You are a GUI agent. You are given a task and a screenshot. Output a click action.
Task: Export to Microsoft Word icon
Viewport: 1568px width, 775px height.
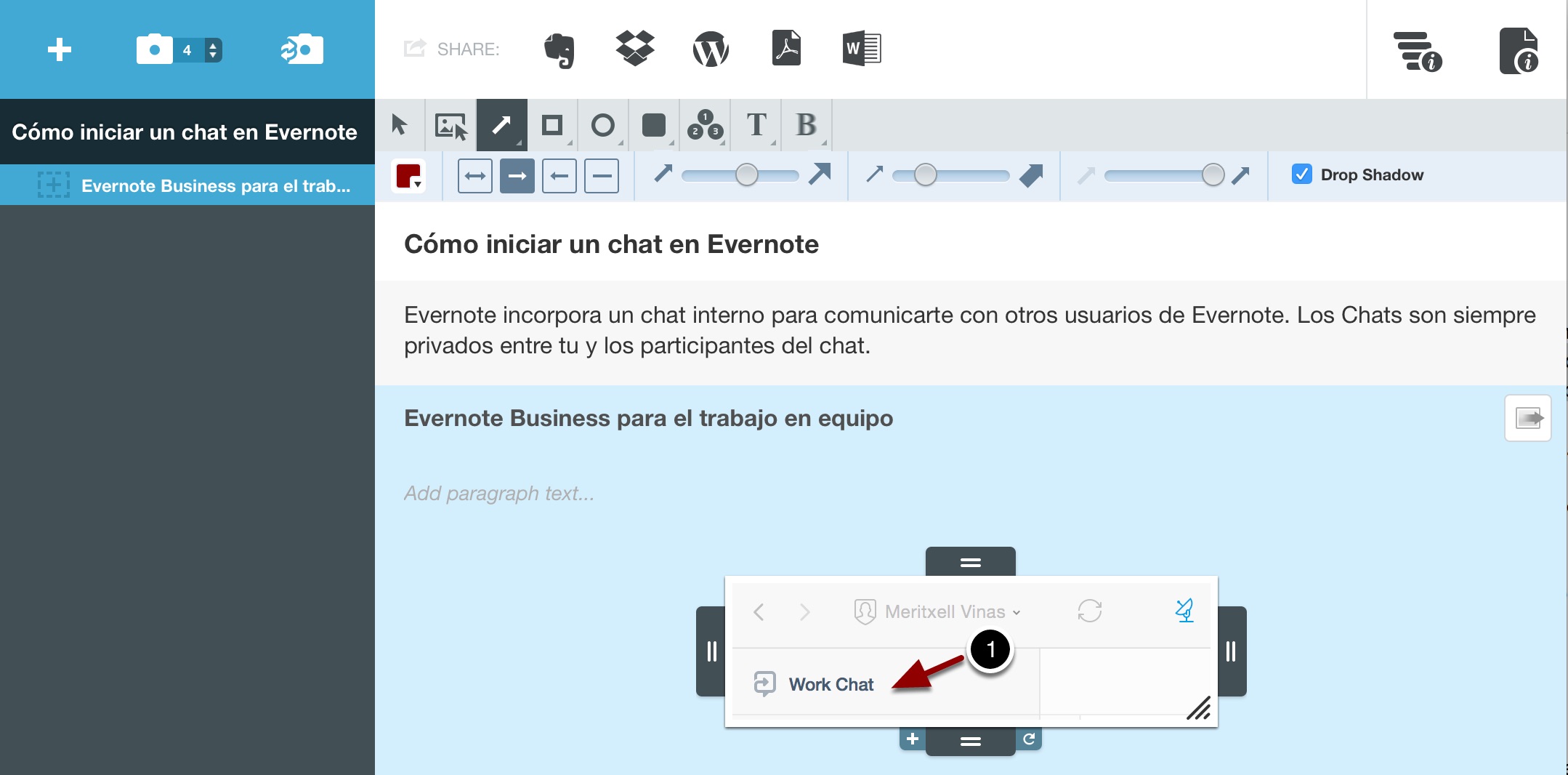coord(862,49)
